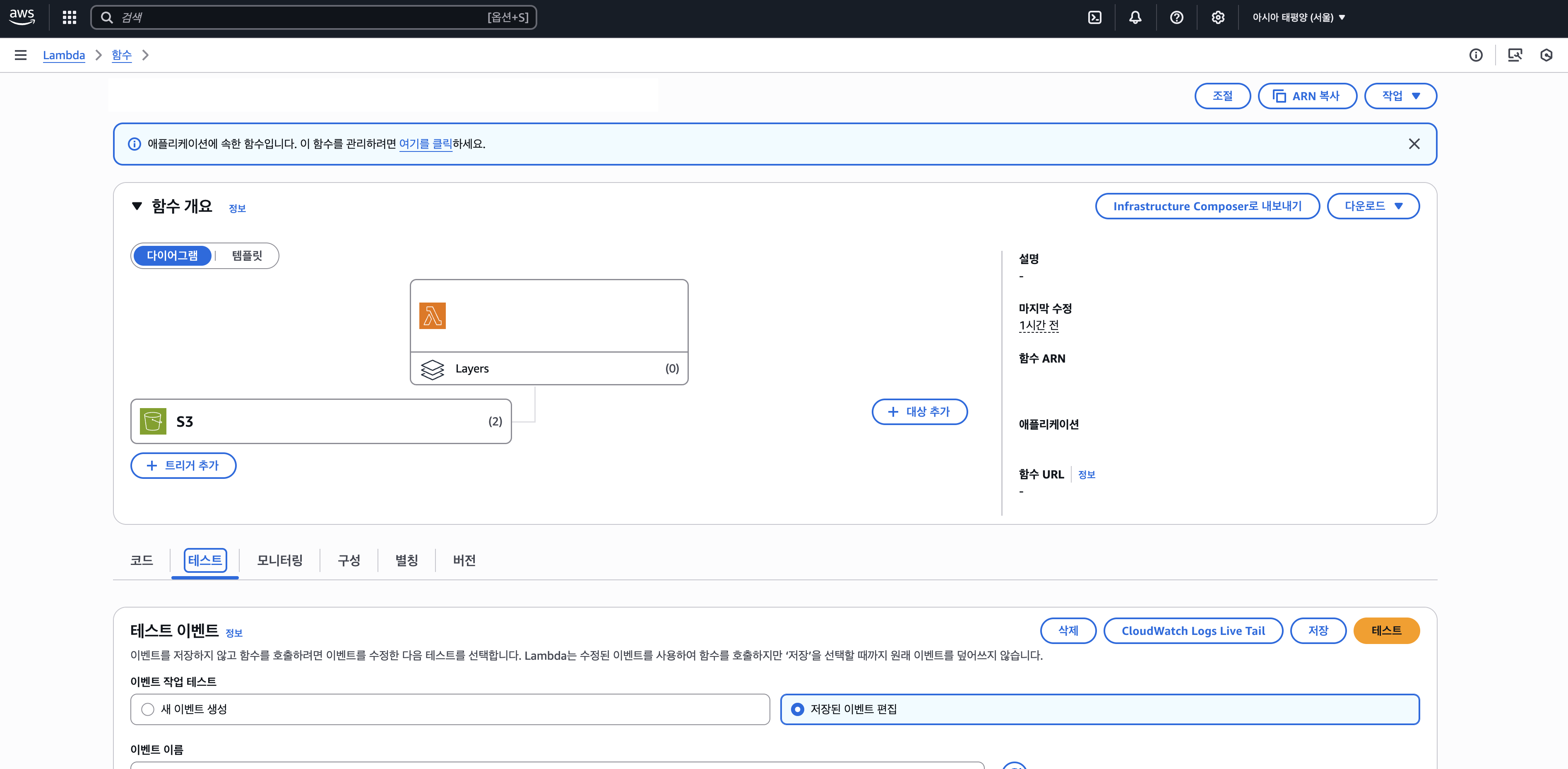Follow the 여기를 클릭 link in banner
Screen dimensions: 1568x769
[x=426, y=144]
